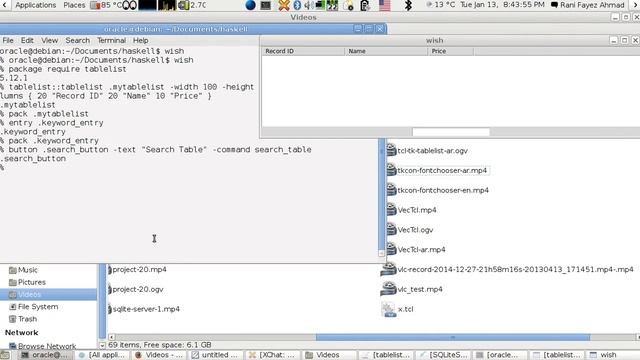Viewport: 640px width, 360px height.
Task: Select VecTcl.mp4 video file icon
Action: (391, 209)
